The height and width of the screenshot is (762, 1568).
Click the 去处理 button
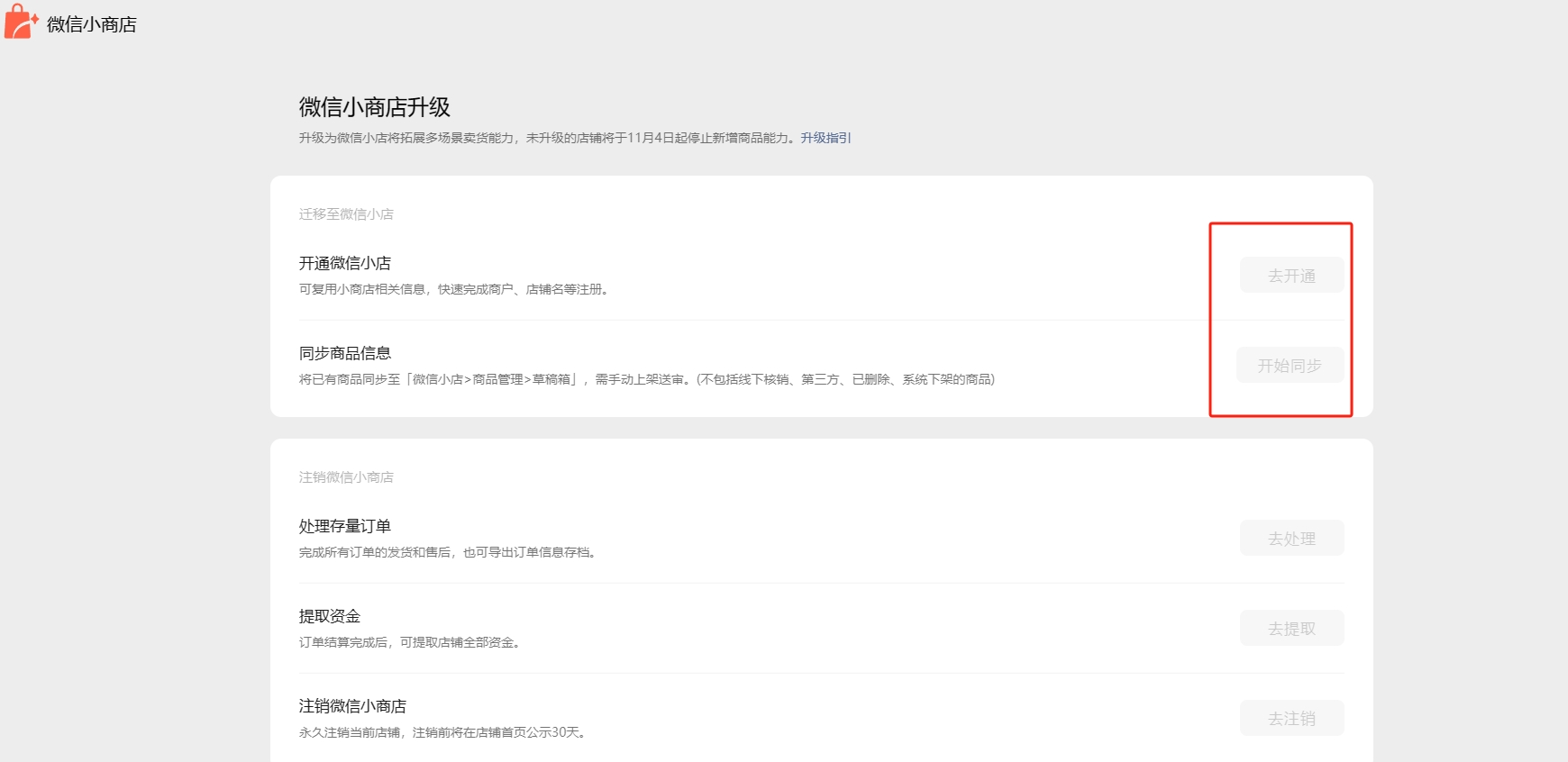1291,539
